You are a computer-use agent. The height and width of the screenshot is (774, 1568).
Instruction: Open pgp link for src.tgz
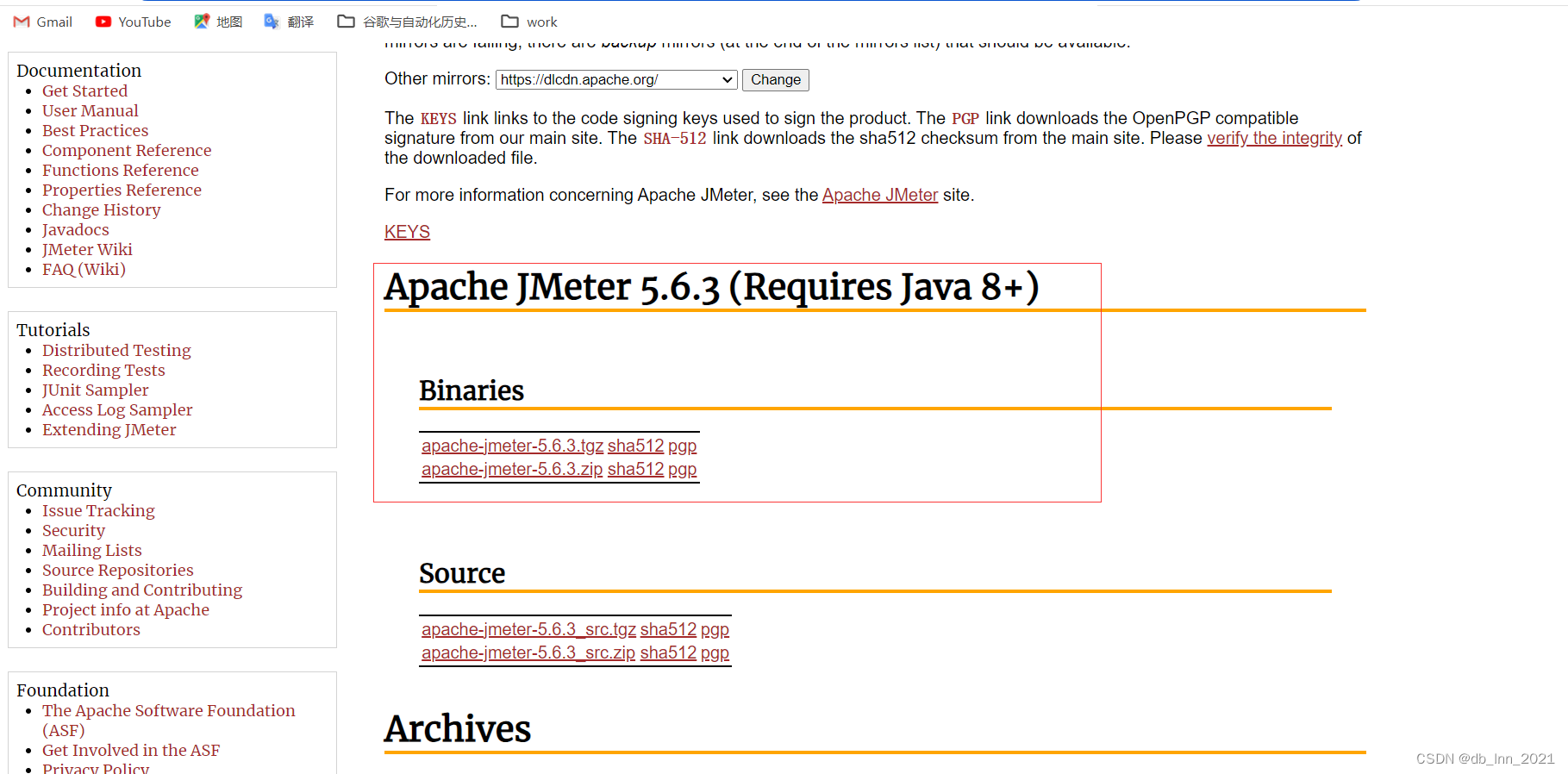tap(715, 629)
